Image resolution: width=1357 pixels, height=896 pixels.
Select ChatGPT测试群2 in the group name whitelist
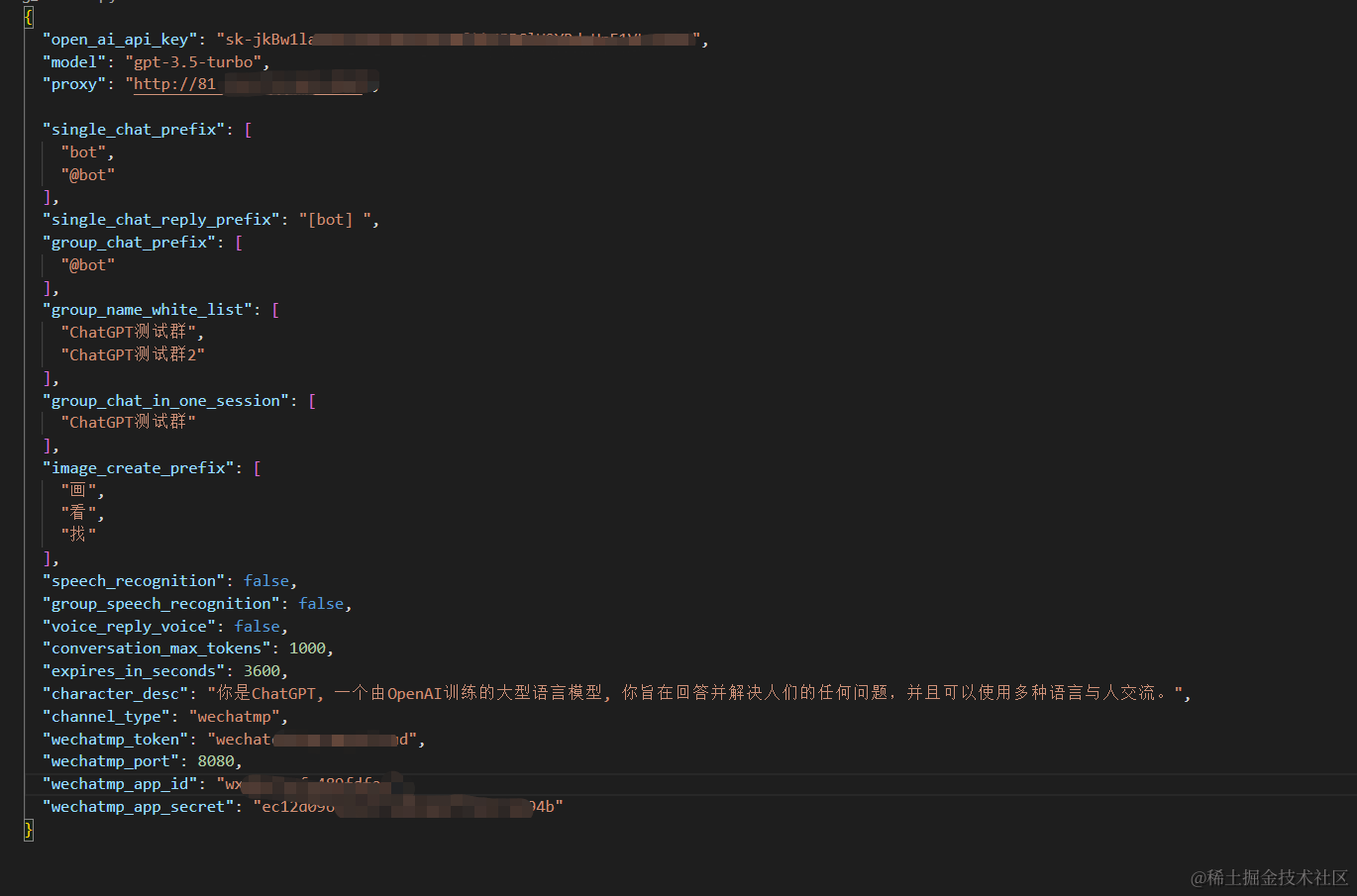tap(132, 354)
